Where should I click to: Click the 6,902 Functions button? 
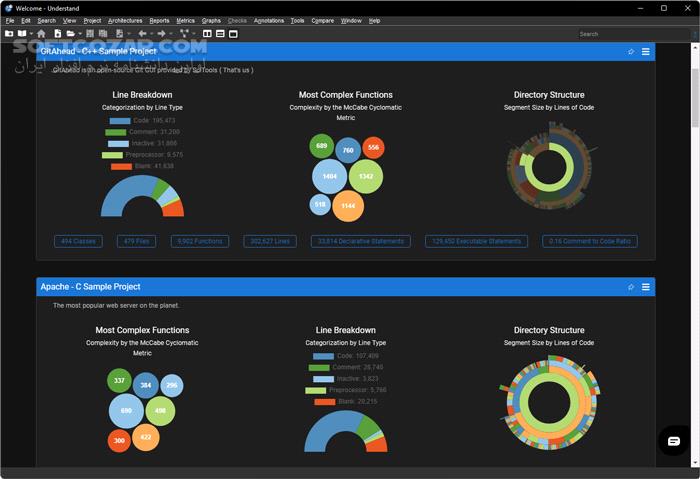[x=198, y=241]
